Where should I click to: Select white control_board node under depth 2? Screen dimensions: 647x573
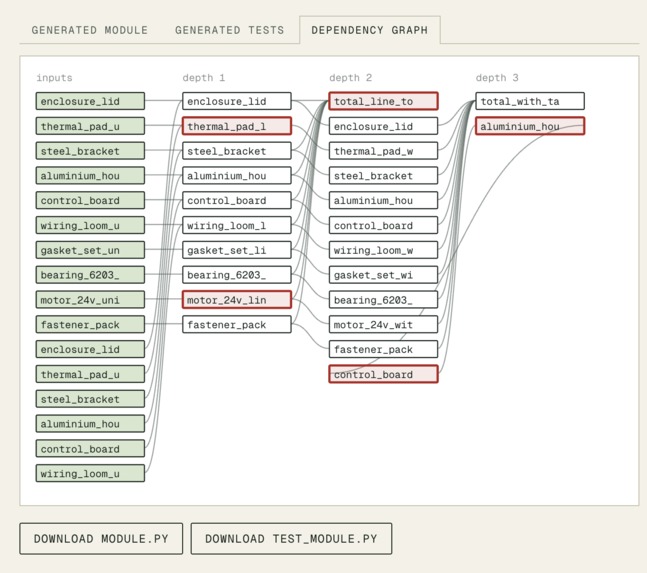click(383, 225)
